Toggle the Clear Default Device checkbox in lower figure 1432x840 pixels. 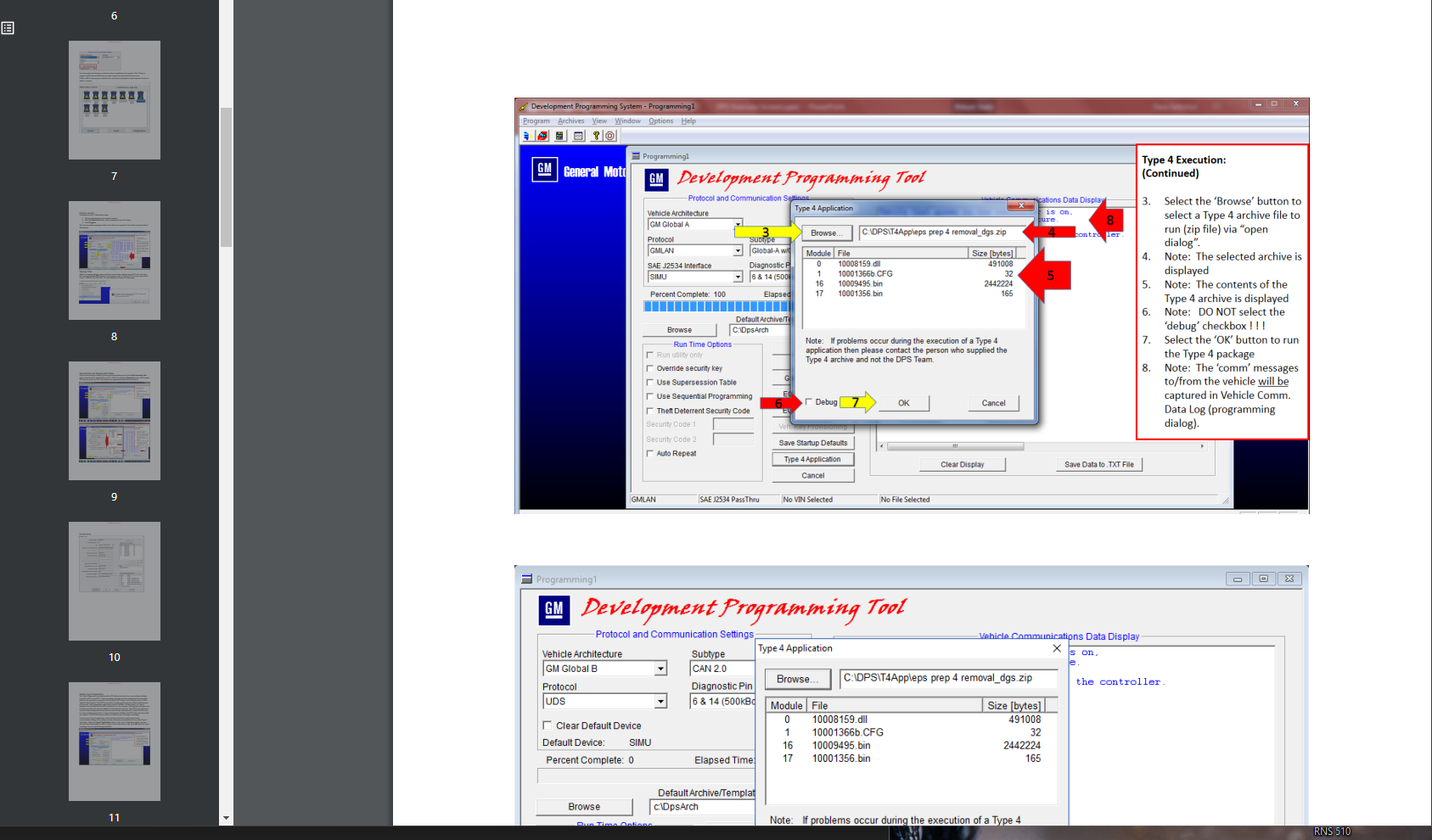tap(548, 725)
